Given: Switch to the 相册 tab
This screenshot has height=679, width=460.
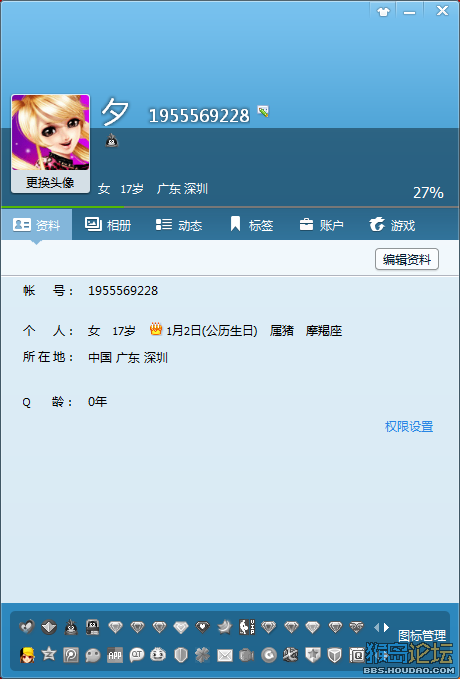Looking at the screenshot, I should [108, 225].
